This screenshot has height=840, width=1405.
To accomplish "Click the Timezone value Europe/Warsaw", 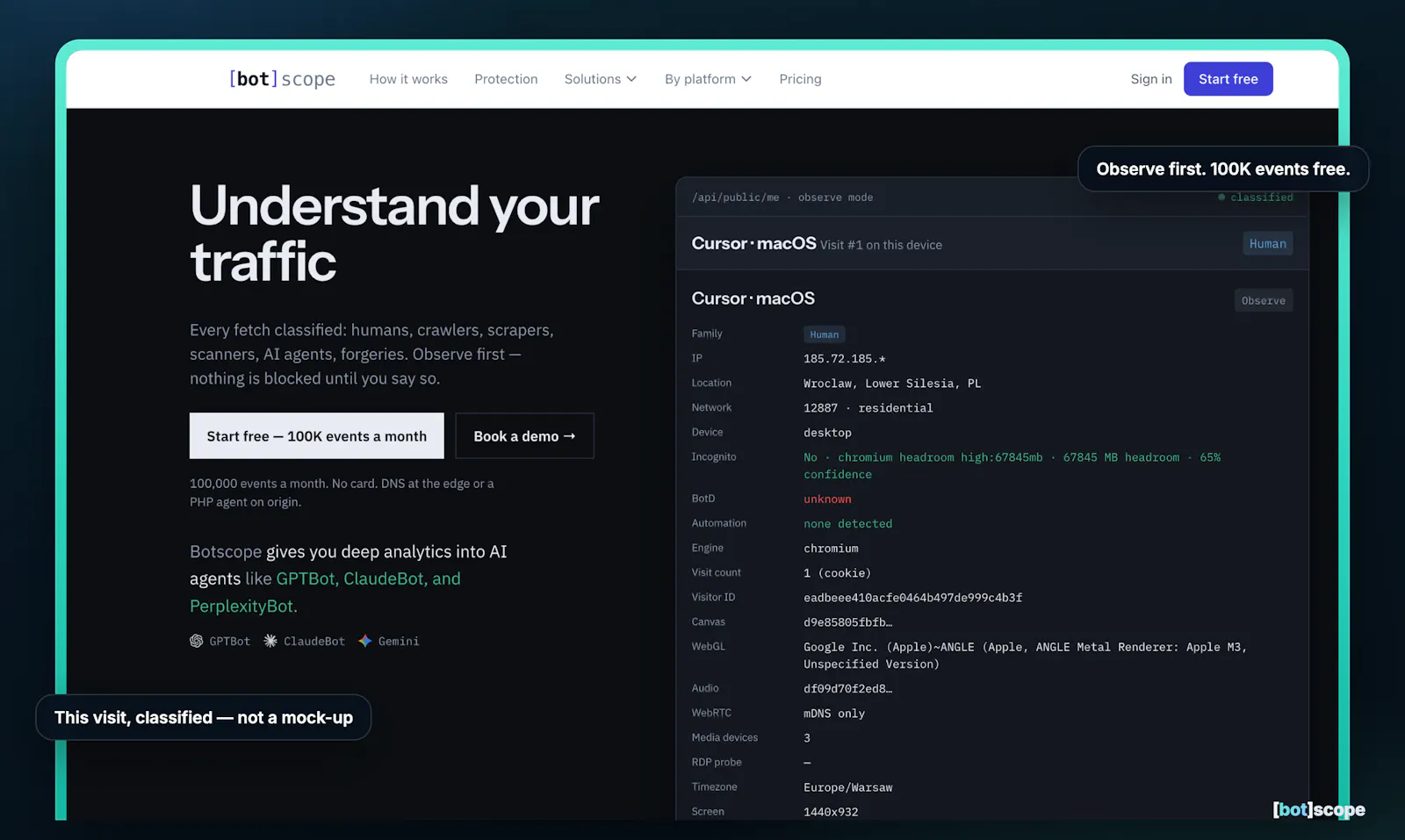I will tap(847, 787).
